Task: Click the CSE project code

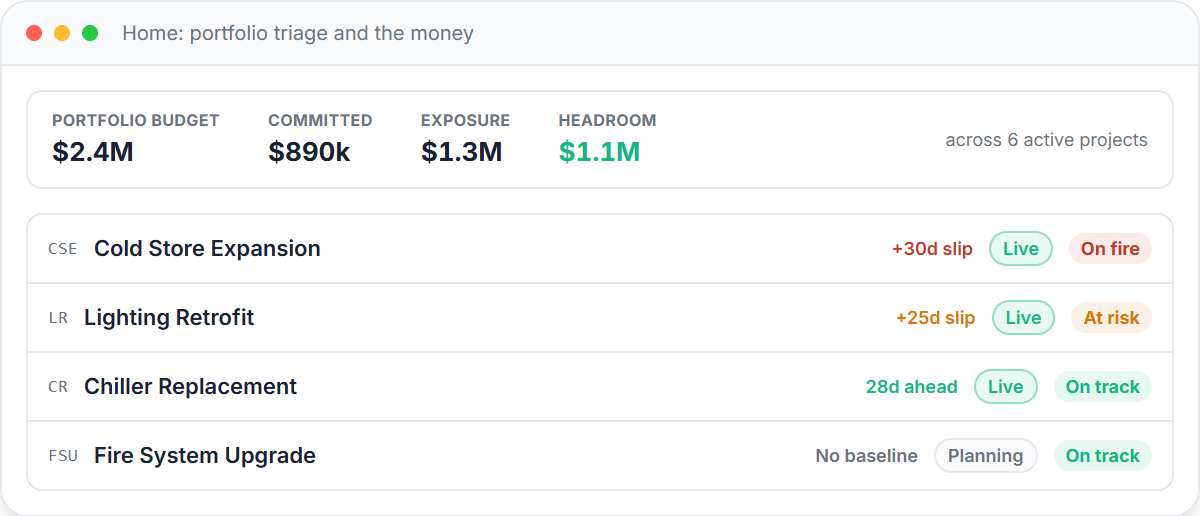Action: (x=62, y=249)
